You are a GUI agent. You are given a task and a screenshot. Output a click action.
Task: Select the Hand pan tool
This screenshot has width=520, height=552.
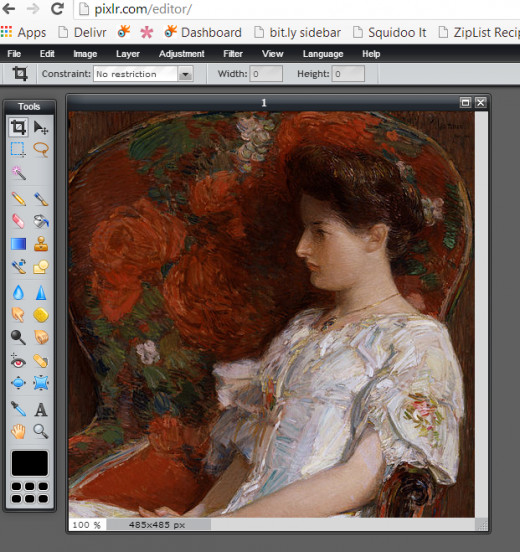[x=18, y=431]
